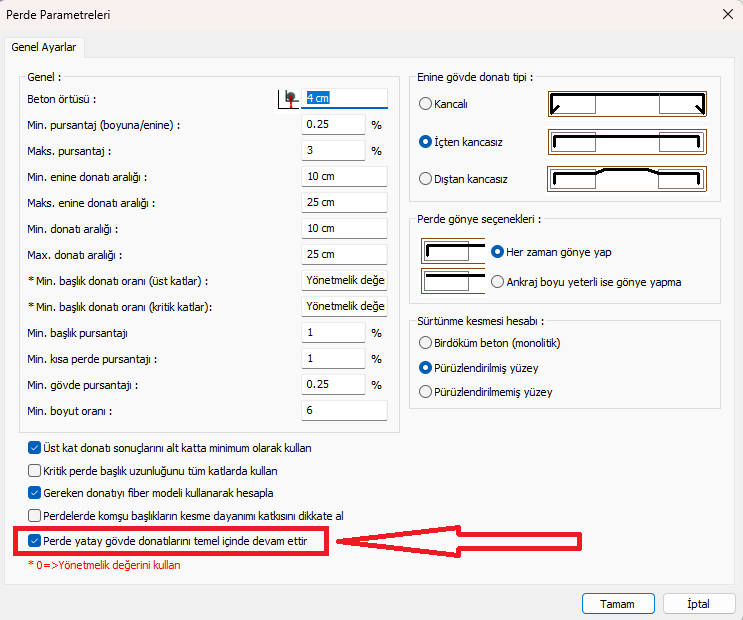Toggle Gereken donatıyı fiber modeli checkbox

pyautogui.click(x=35, y=493)
